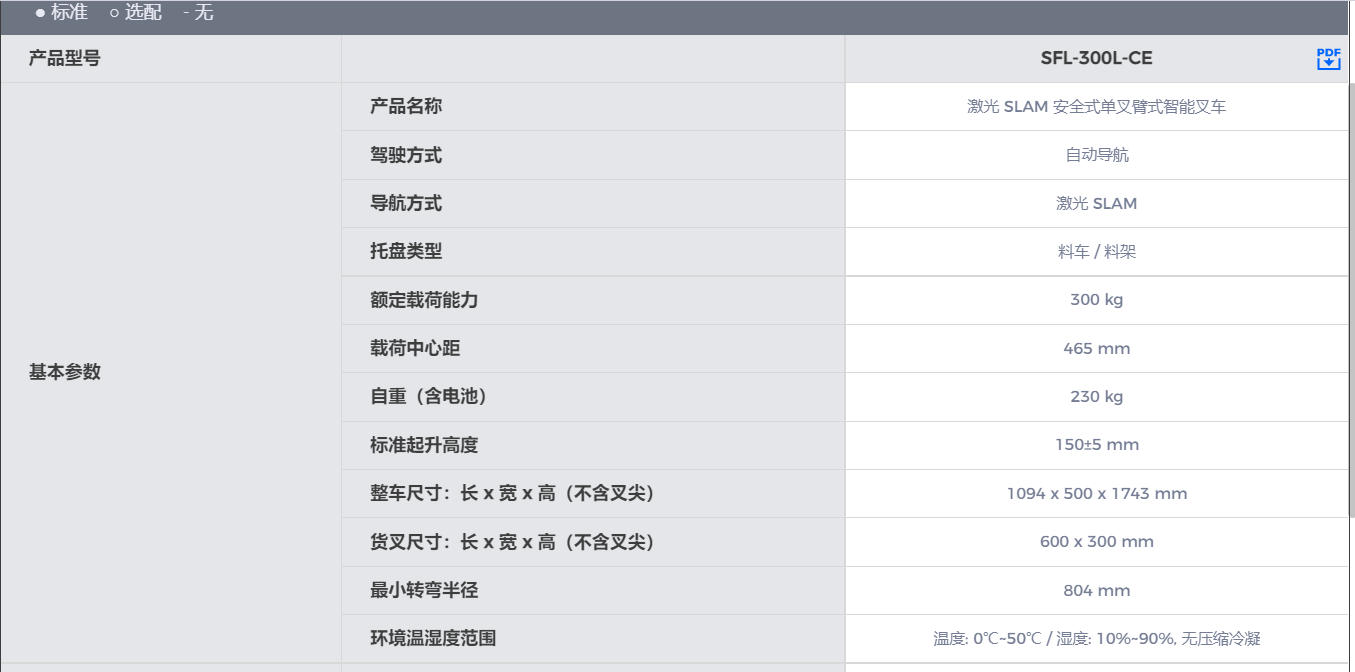This screenshot has height=672, width=1355.
Task: Click the 150±5 mm lift height value
Action: click(x=1096, y=445)
